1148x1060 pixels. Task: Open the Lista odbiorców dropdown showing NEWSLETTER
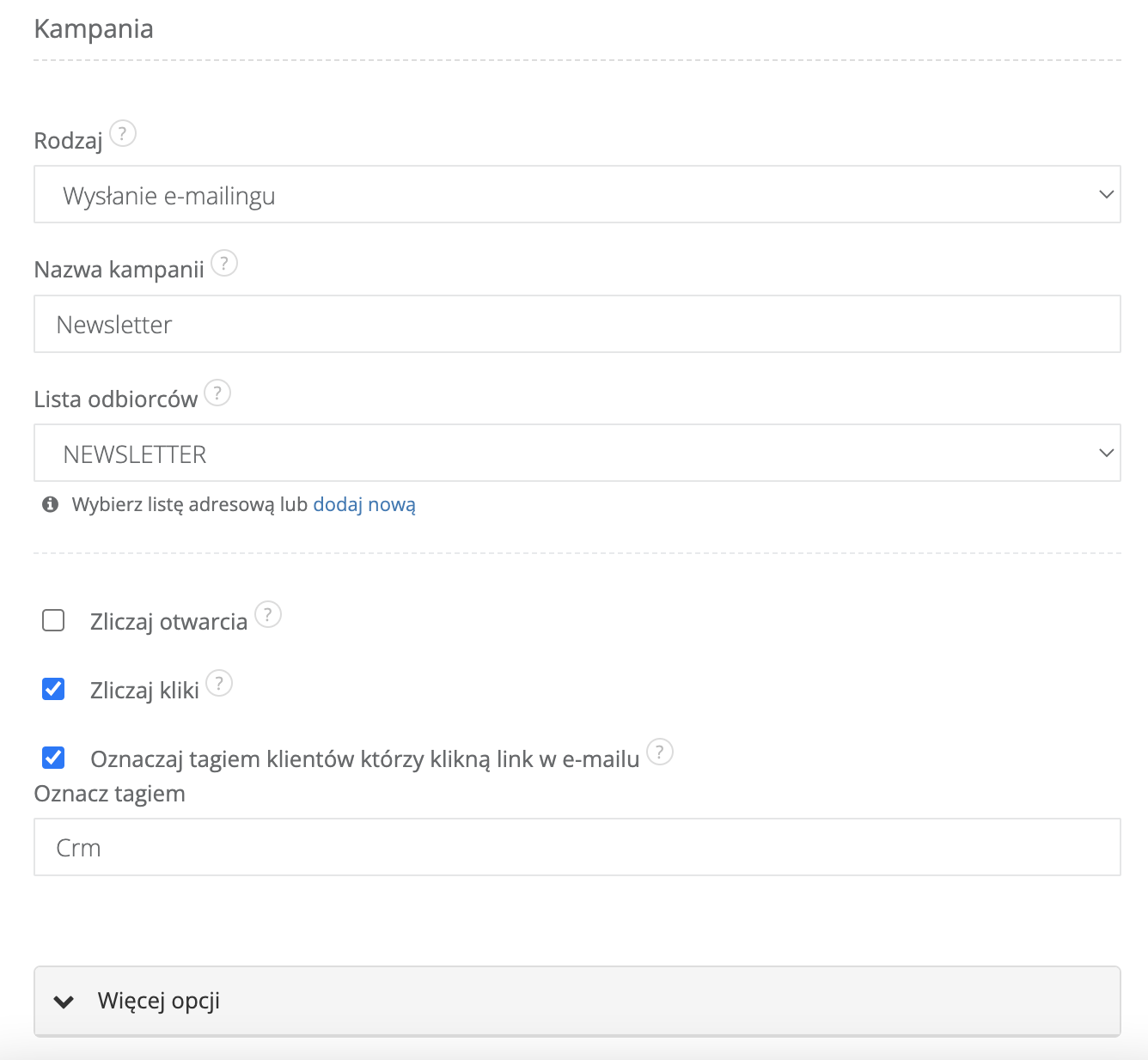click(x=577, y=453)
